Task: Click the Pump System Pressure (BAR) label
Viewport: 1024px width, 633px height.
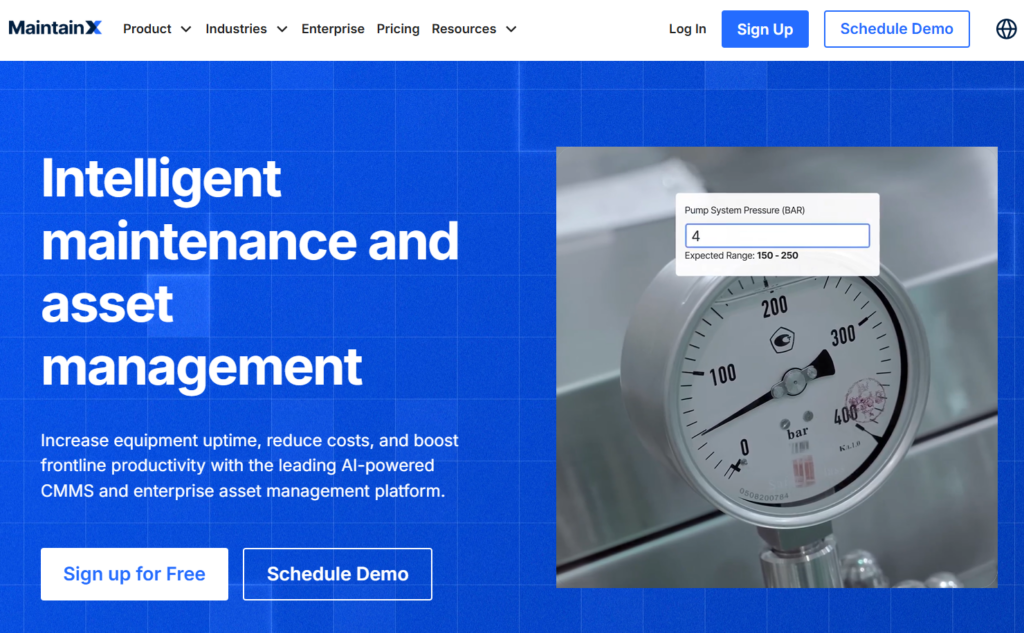Action: pos(744,210)
